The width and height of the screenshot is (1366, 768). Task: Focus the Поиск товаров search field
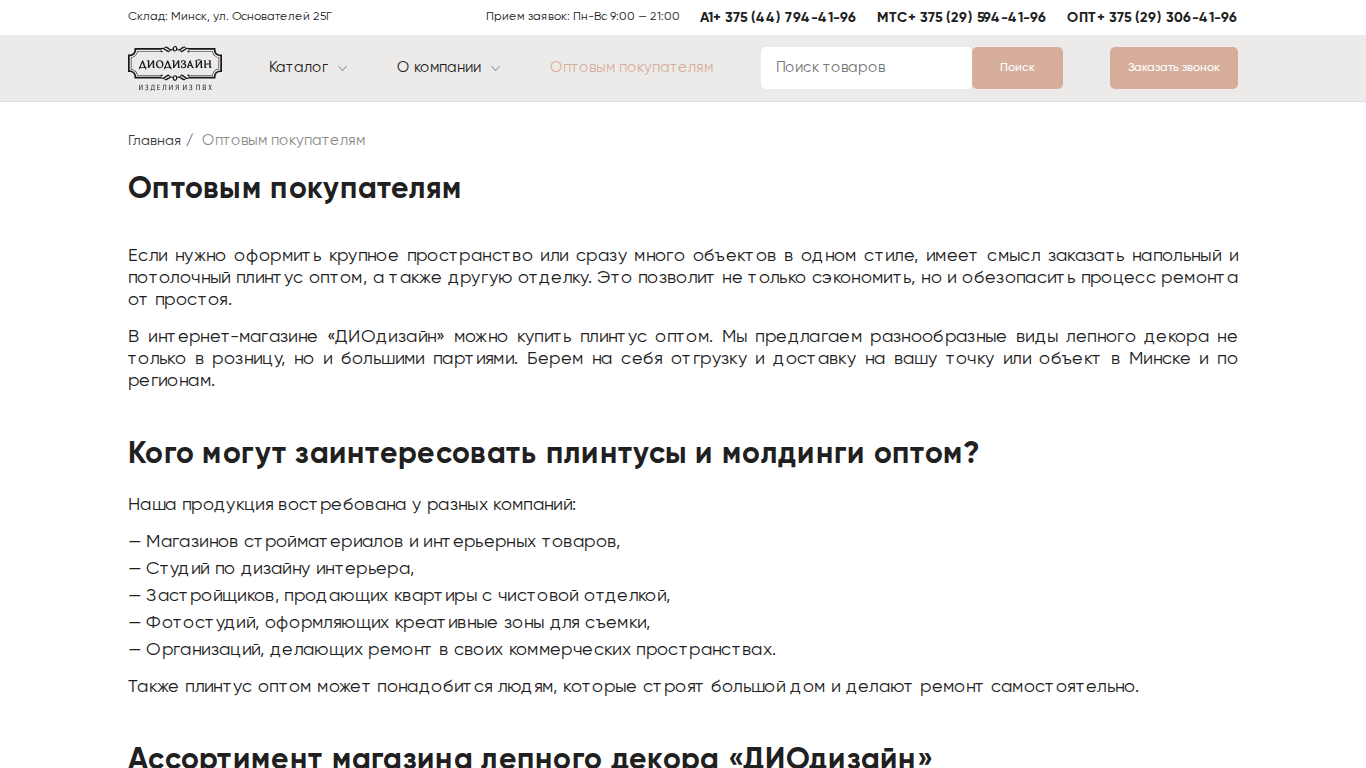click(866, 68)
